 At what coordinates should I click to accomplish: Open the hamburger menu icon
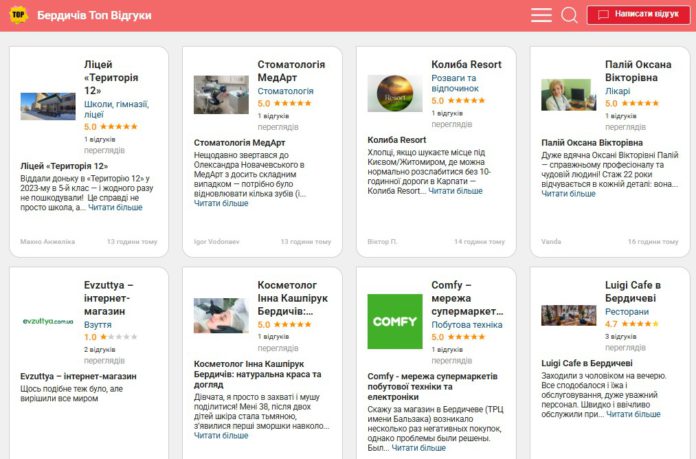pyautogui.click(x=541, y=15)
